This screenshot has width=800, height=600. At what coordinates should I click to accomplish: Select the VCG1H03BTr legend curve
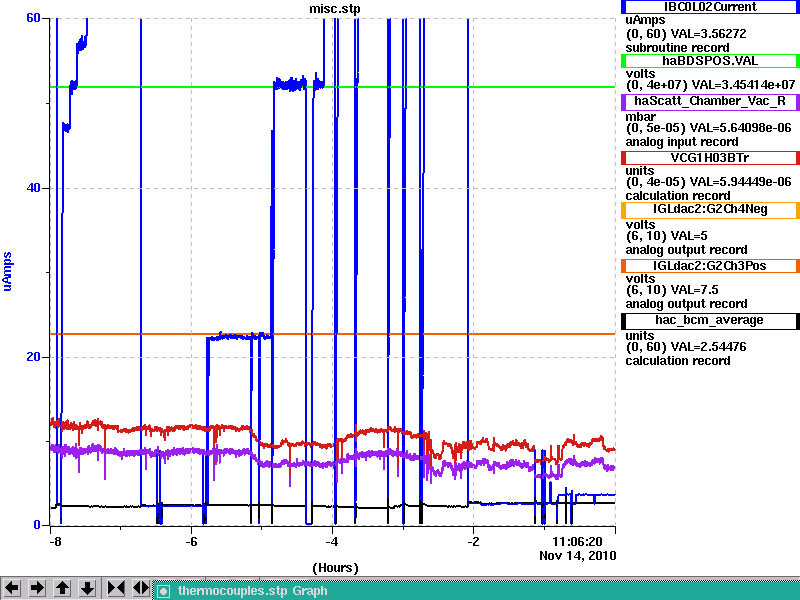tap(710, 158)
